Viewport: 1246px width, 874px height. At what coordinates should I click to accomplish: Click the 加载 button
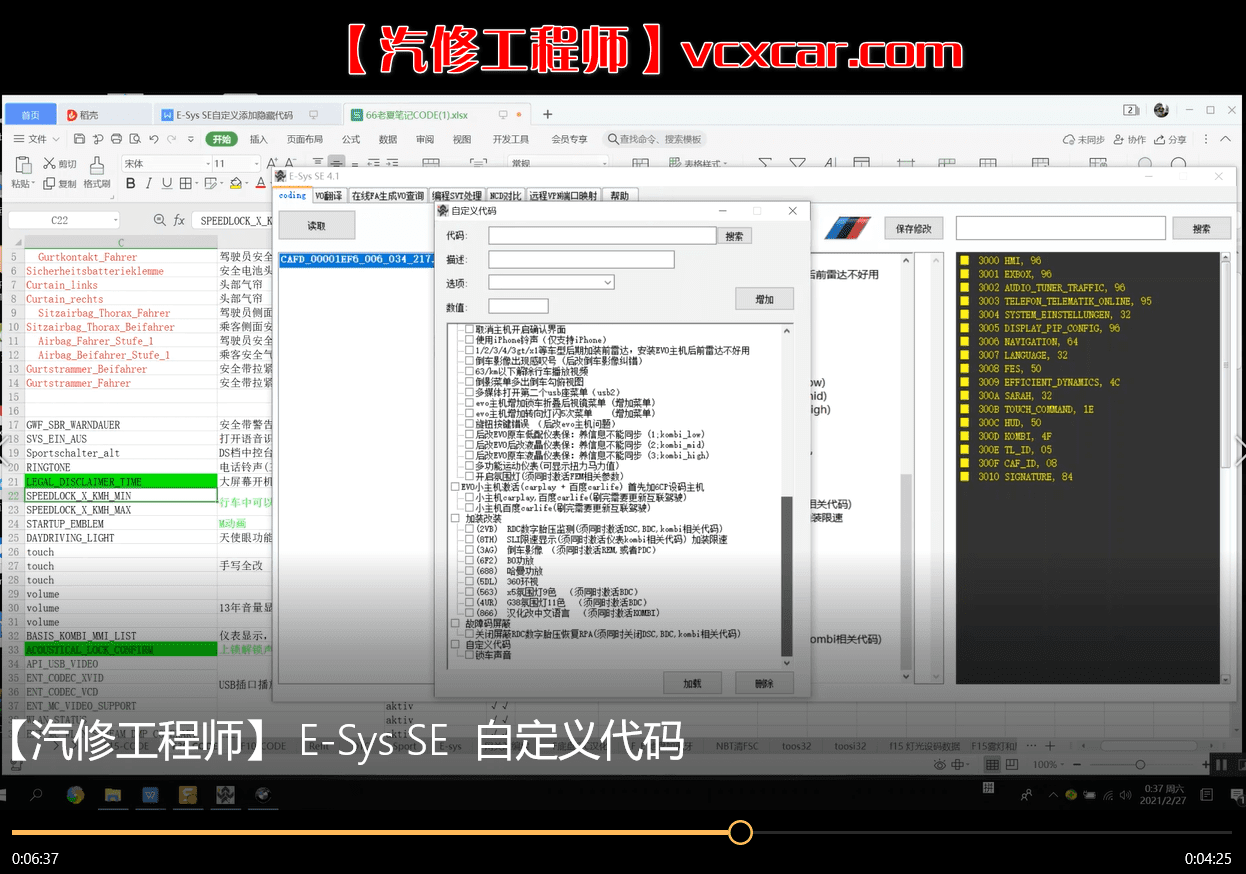tap(692, 683)
